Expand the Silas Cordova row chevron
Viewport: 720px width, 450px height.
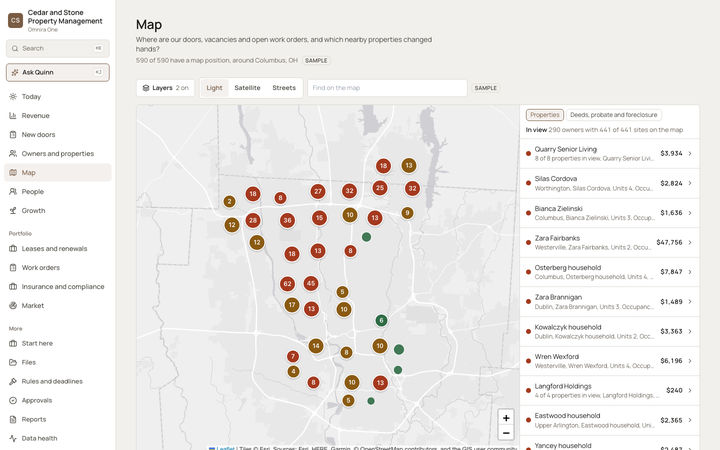(x=690, y=183)
